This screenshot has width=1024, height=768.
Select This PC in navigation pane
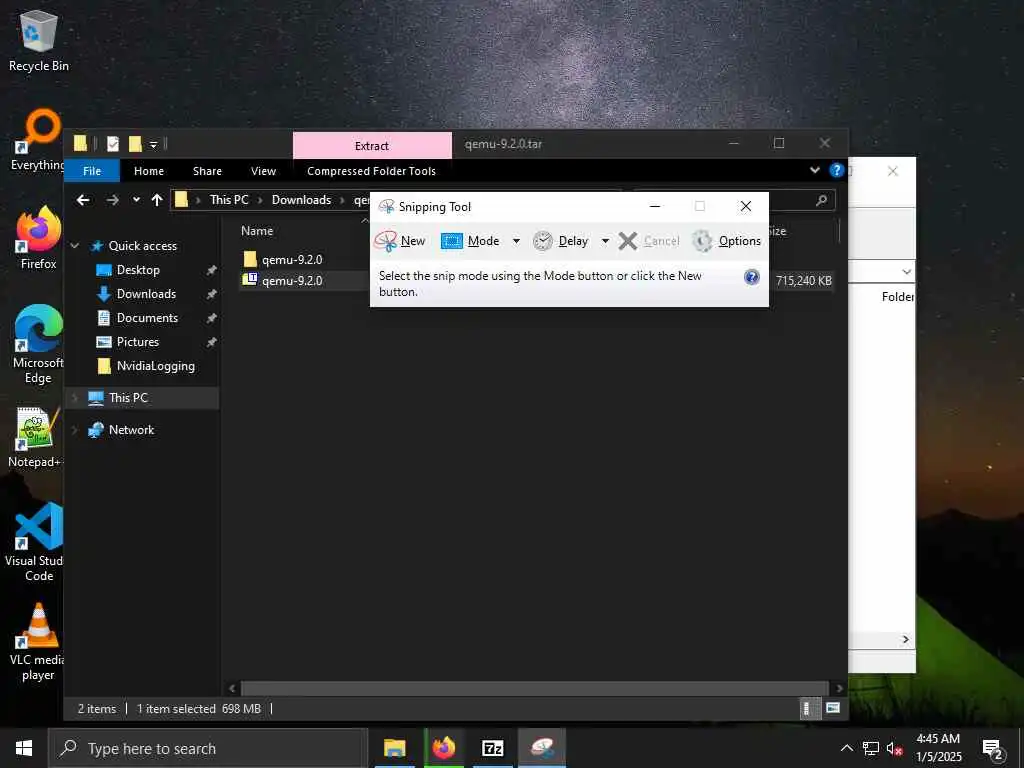click(x=128, y=398)
